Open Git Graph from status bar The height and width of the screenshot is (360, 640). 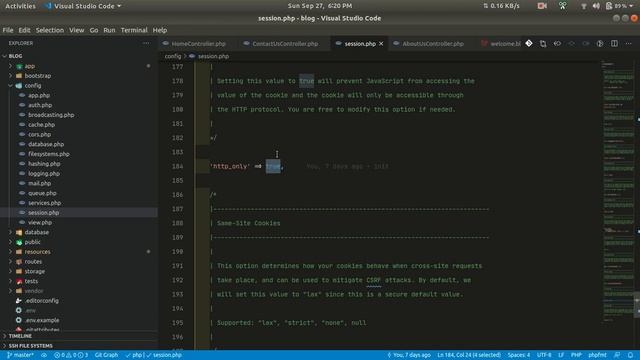pos(106,355)
